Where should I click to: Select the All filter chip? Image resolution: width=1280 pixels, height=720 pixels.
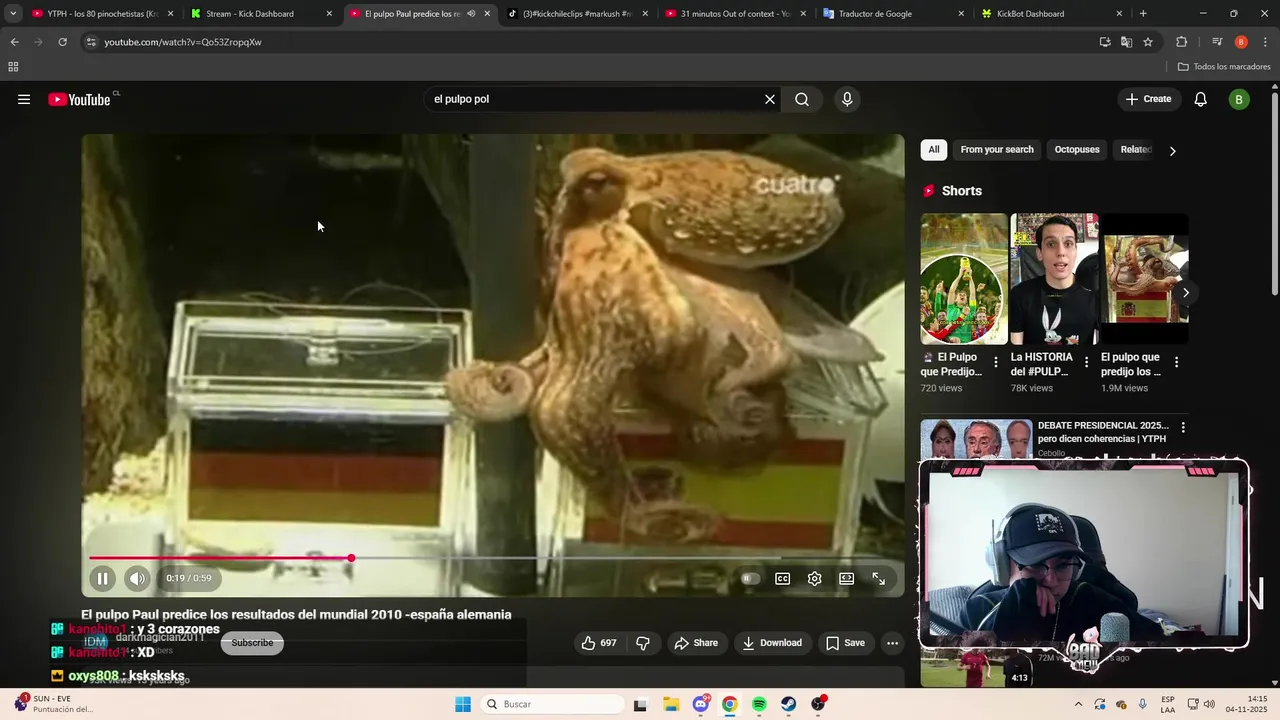click(934, 150)
